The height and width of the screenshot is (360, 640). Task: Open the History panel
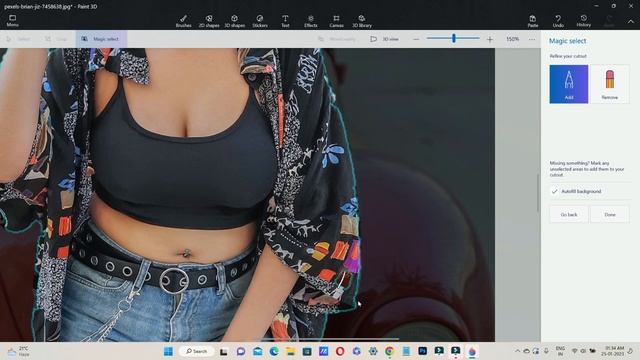584,21
